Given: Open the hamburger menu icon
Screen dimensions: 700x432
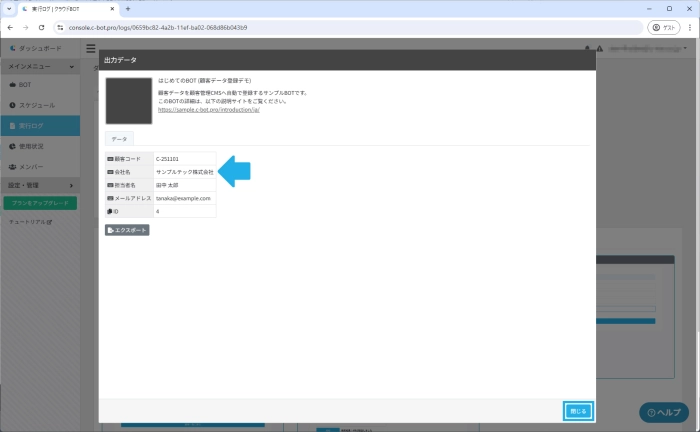Looking at the screenshot, I should click(91, 48).
